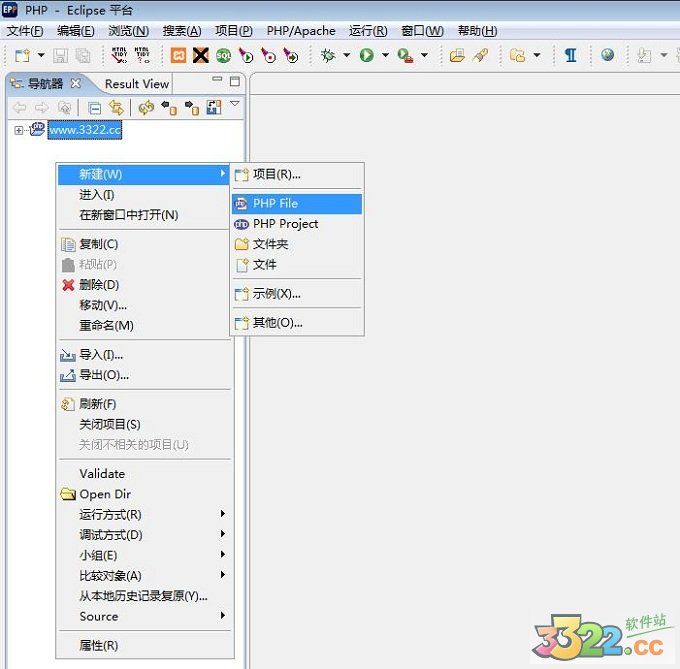Click the SQL toolbar icon
Viewport: 680px width, 669px height.
coord(223,56)
